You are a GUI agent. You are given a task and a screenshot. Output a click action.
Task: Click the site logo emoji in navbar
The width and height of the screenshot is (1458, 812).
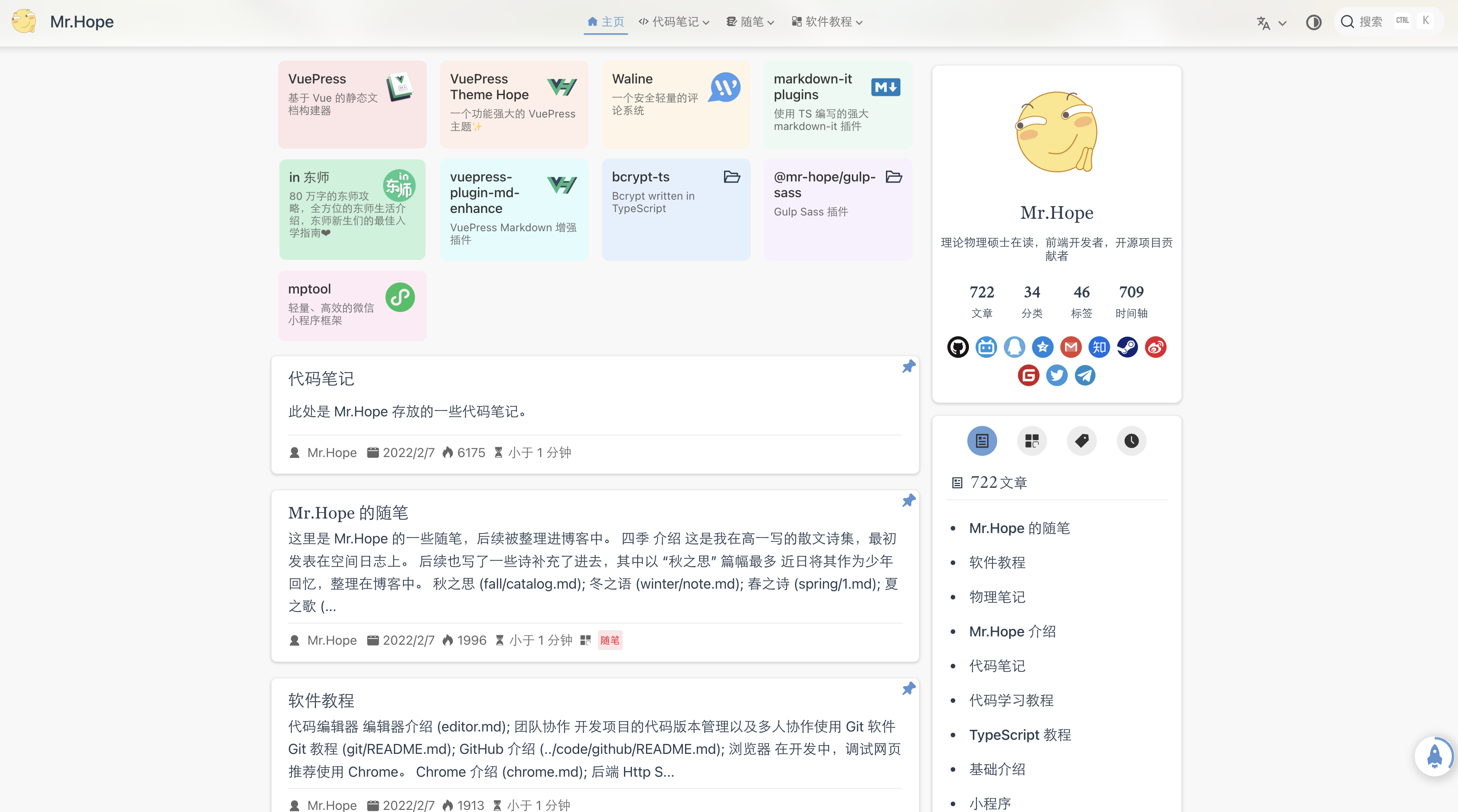click(x=24, y=22)
